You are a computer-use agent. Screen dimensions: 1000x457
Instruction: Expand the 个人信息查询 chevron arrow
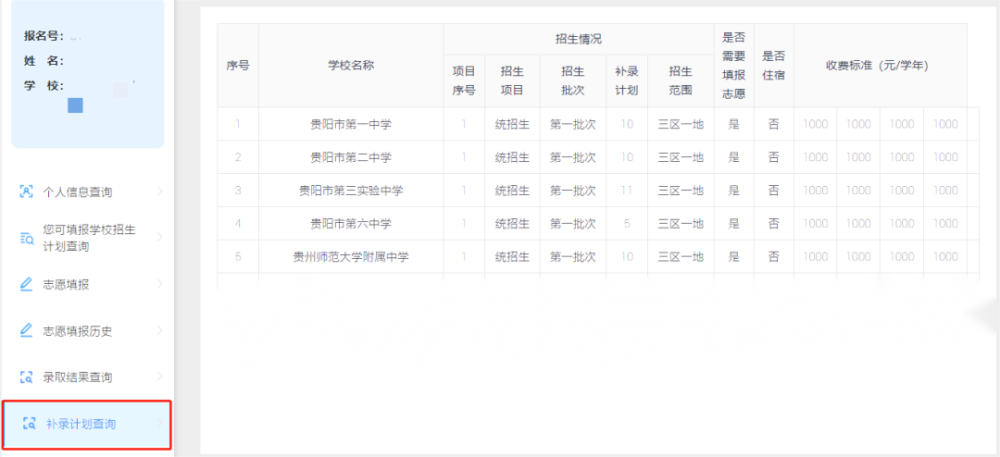pyautogui.click(x=160, y=192)
